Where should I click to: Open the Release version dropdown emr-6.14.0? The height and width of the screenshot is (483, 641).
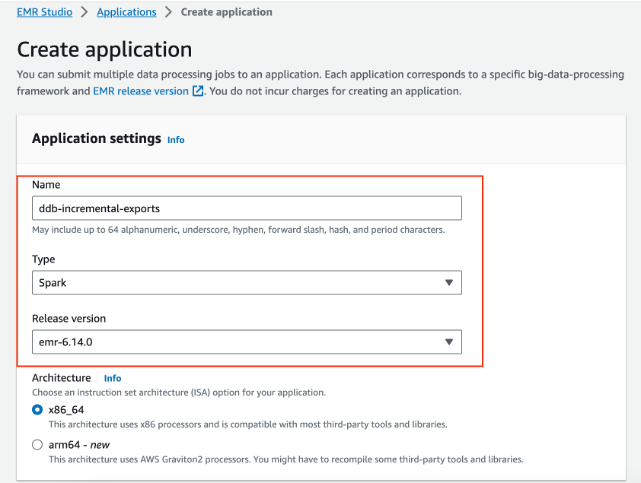[x=247, y=342]
